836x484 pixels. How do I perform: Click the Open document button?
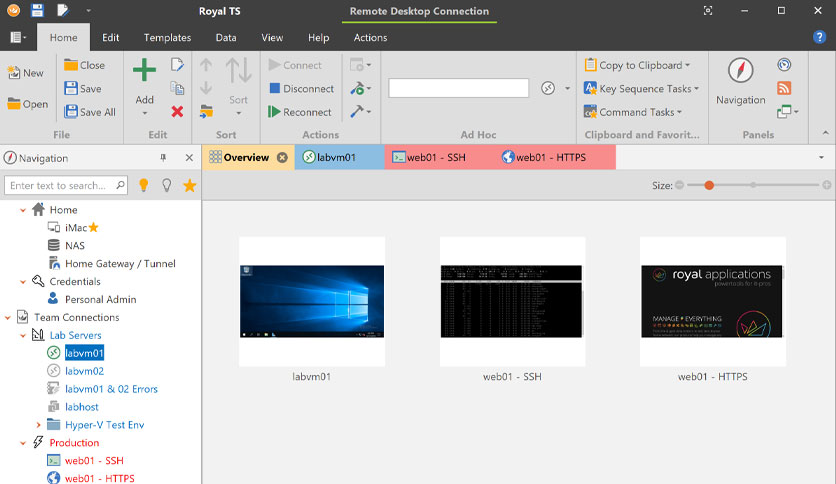[27, 104]
